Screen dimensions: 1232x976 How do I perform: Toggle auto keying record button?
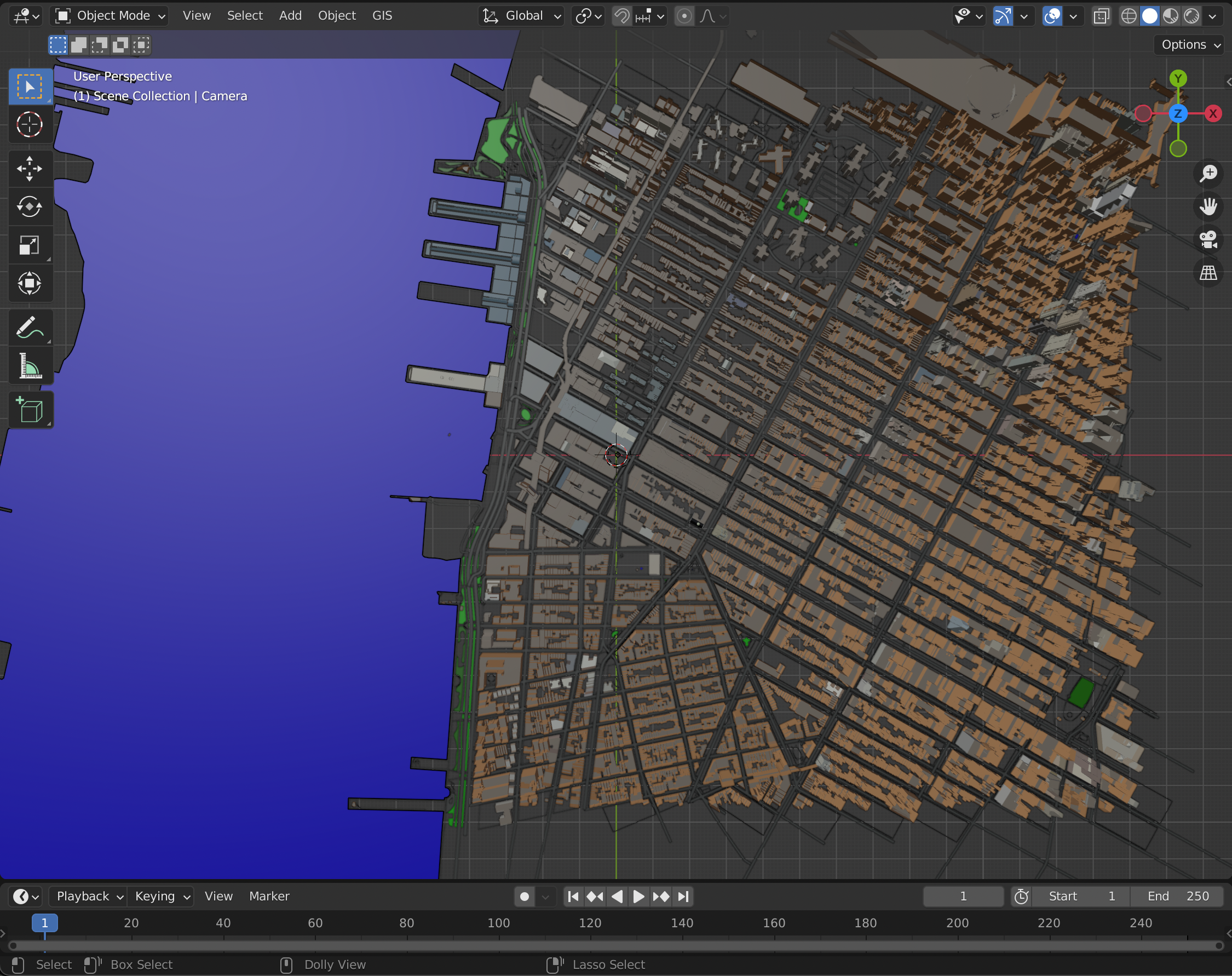525,896
